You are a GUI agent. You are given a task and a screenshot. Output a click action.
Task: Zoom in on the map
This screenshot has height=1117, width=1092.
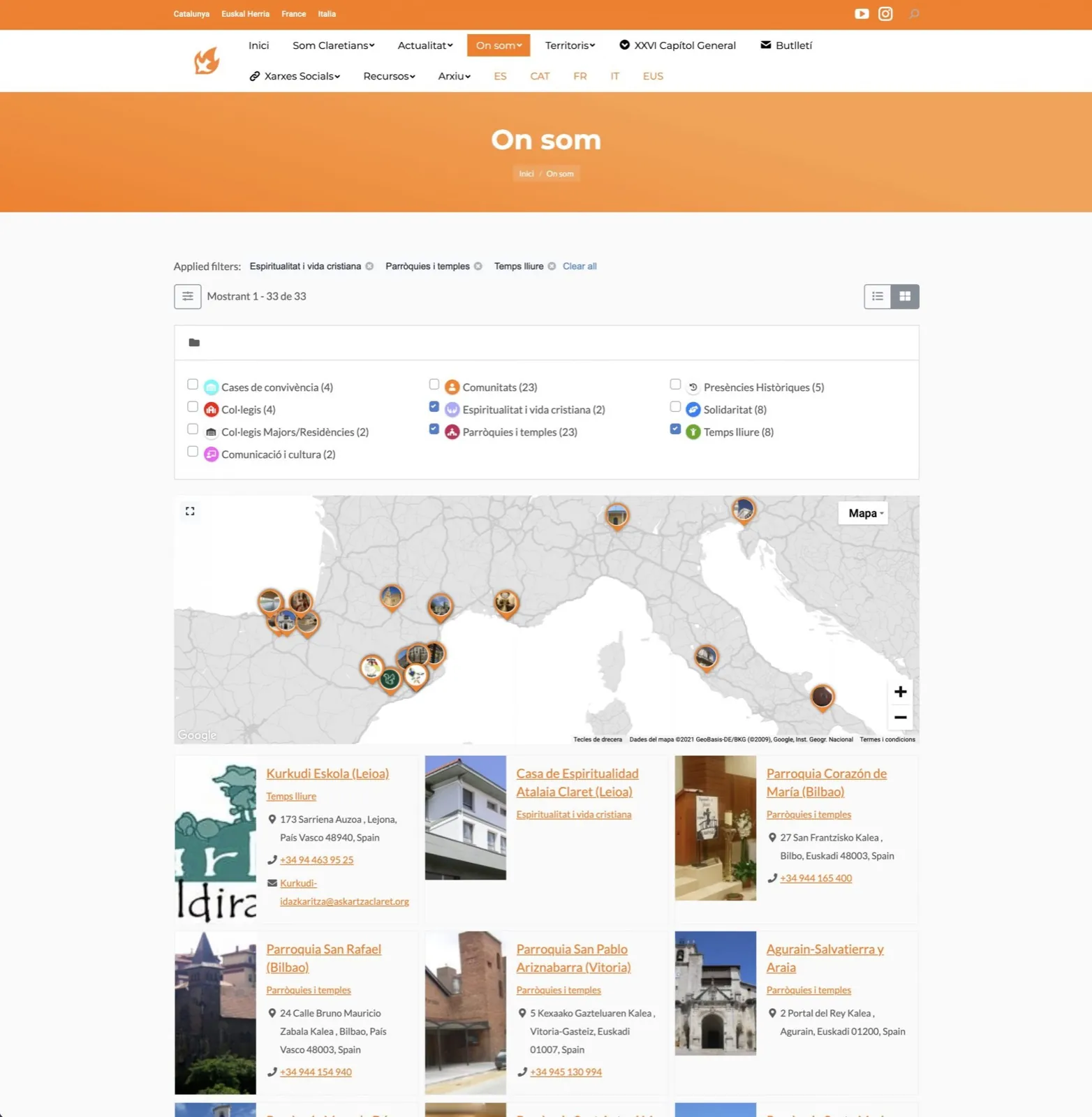click(x=901, y=692)
